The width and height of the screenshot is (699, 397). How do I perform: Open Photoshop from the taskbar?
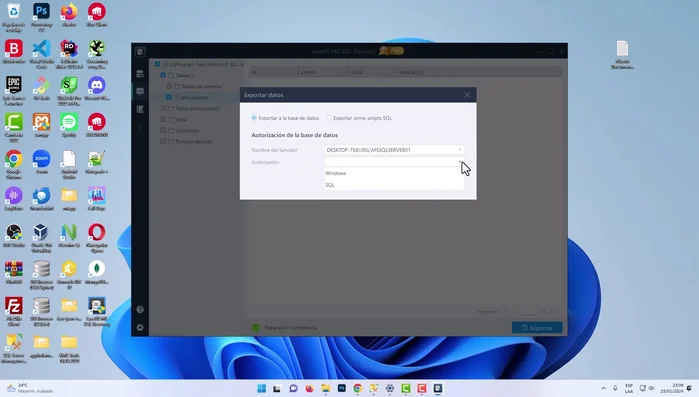tap(341, 389)
